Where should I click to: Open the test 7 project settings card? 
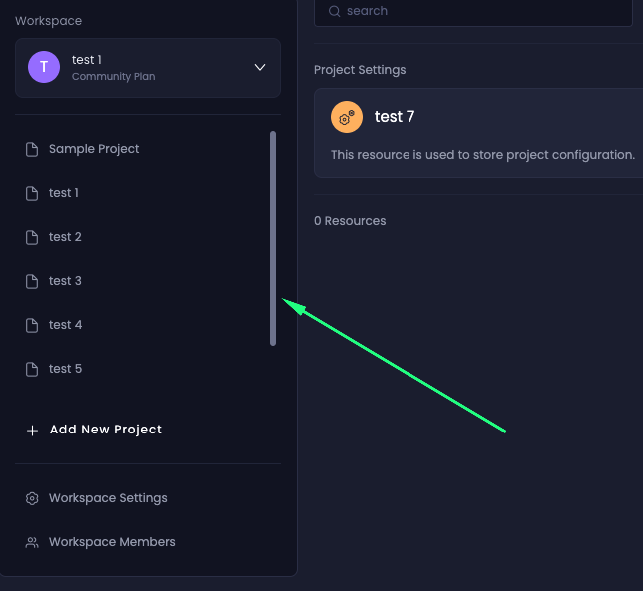click(479, 133)
